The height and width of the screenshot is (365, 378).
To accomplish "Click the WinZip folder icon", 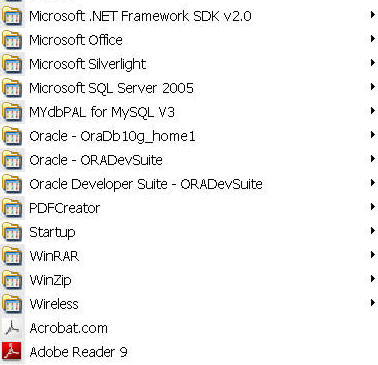I will click(x=12, y=280).
